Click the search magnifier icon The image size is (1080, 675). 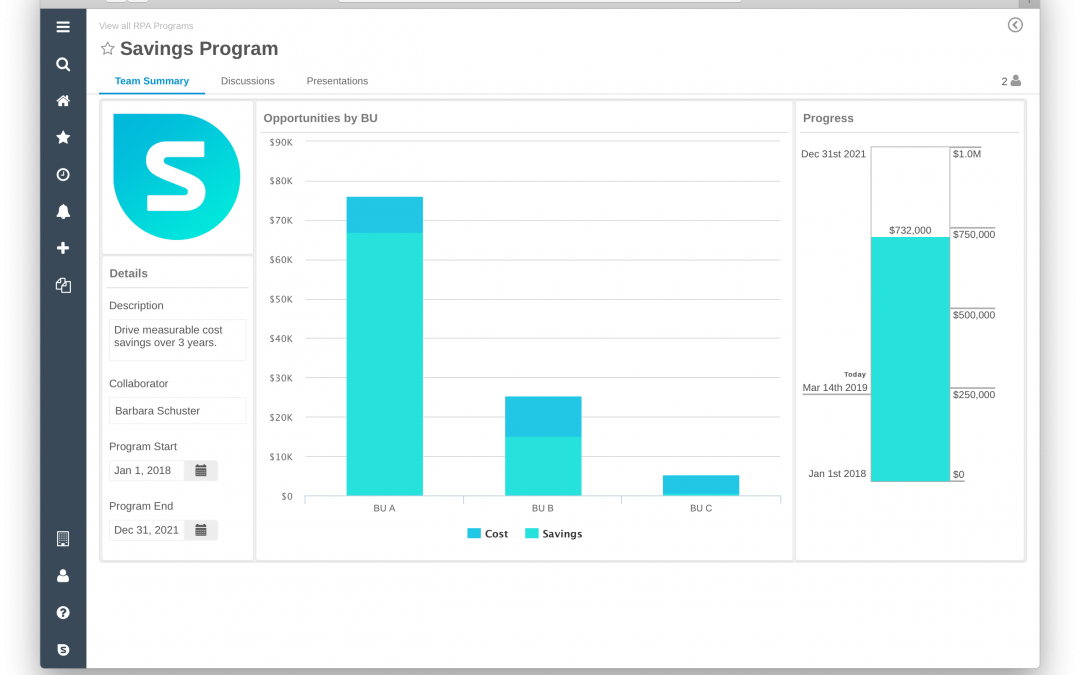click(x=63, y=64)
